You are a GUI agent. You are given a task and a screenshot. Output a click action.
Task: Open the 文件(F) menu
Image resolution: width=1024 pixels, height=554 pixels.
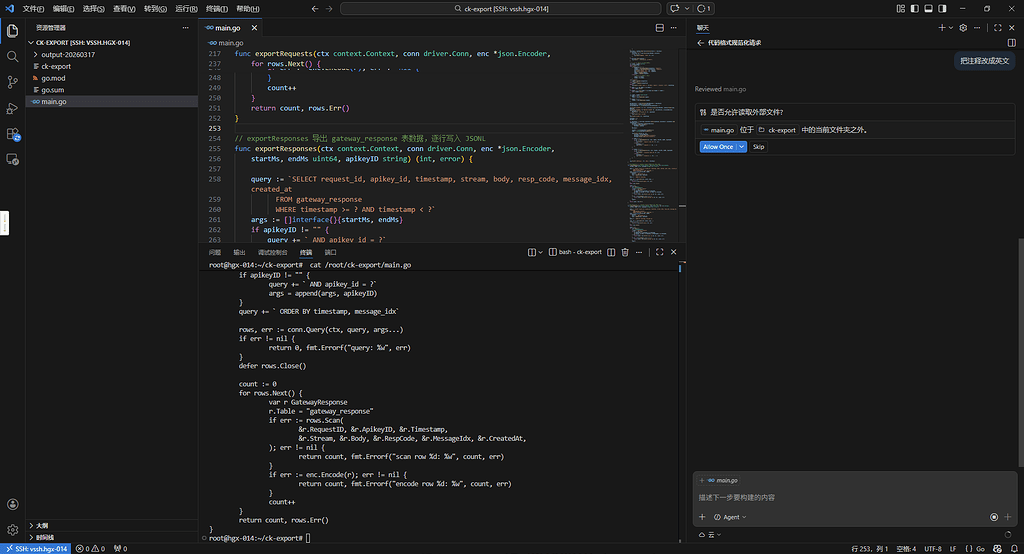coord(33,8)
